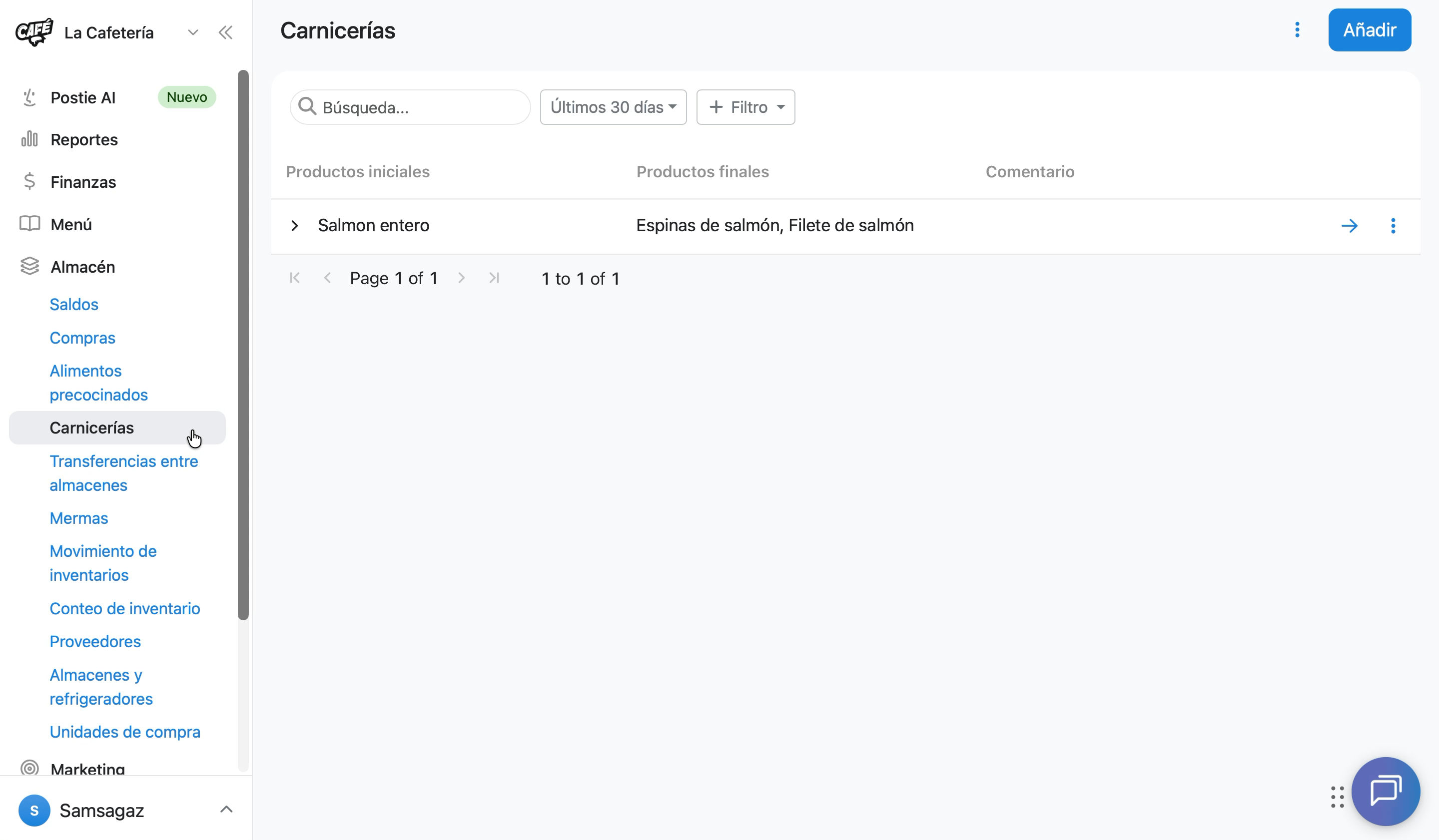Open the Salmon entero row kebab menu
1439x840 pixels.
tap(1393, 226)
